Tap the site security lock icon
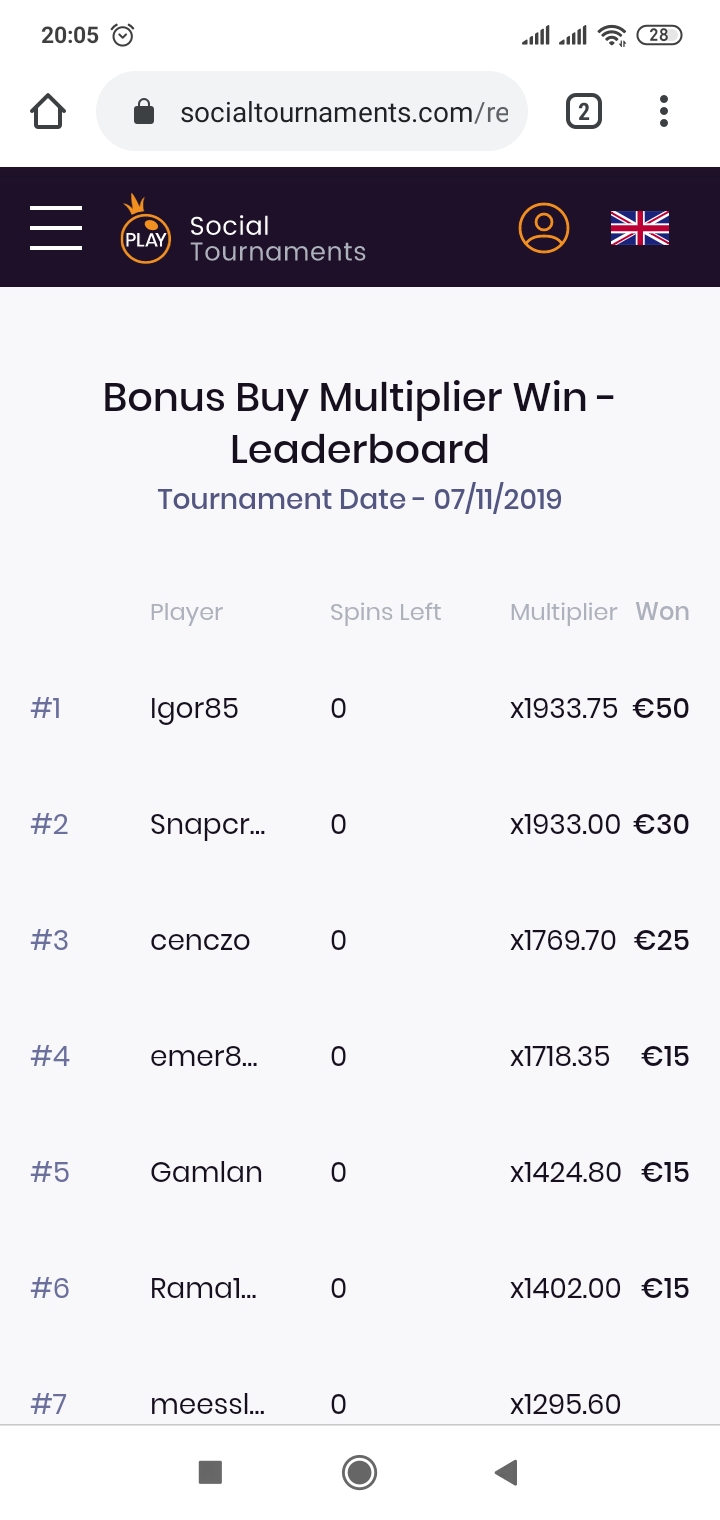 click(144, 112)
